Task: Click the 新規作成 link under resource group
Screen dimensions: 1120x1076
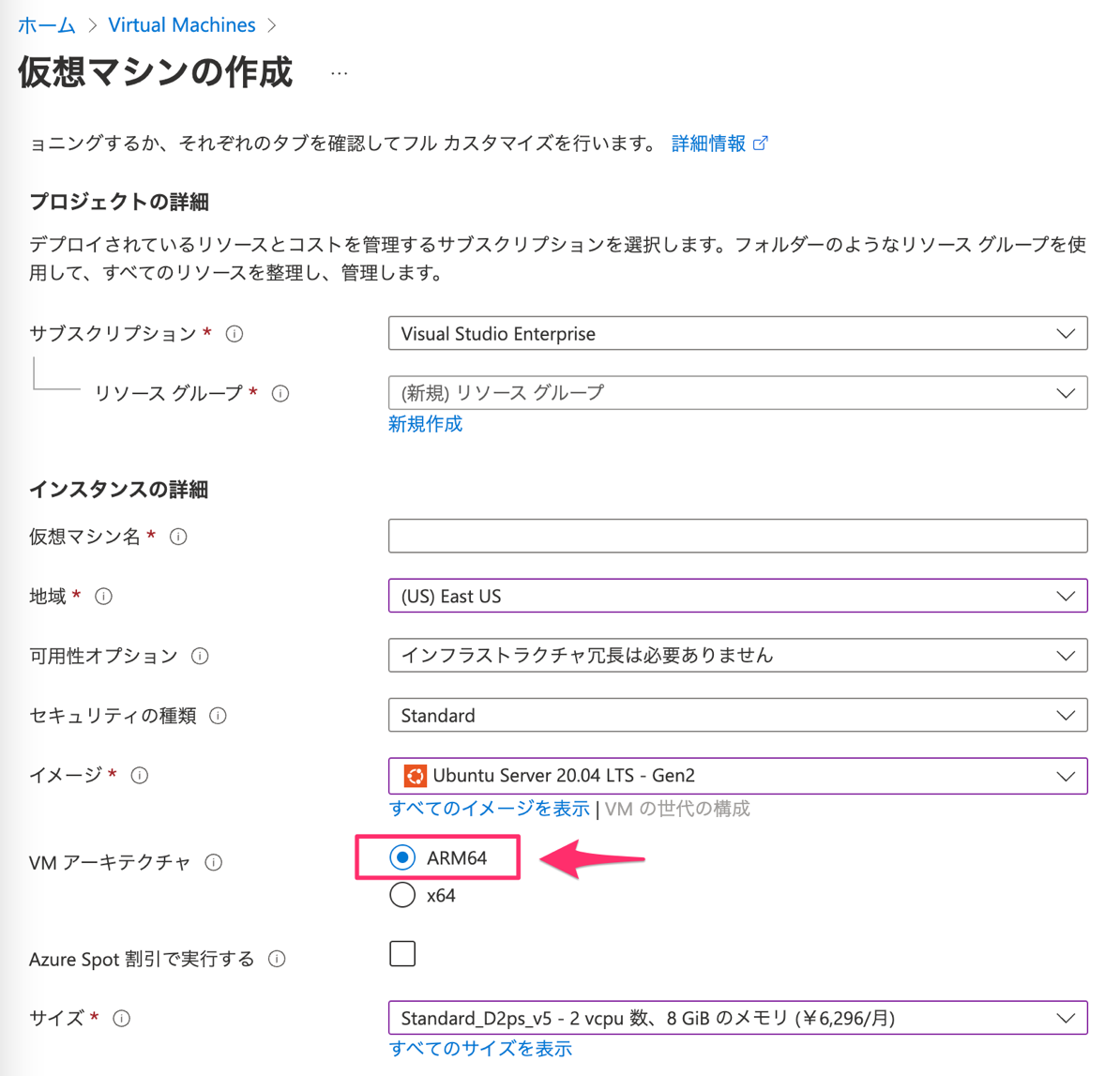Action: [425, 424]
